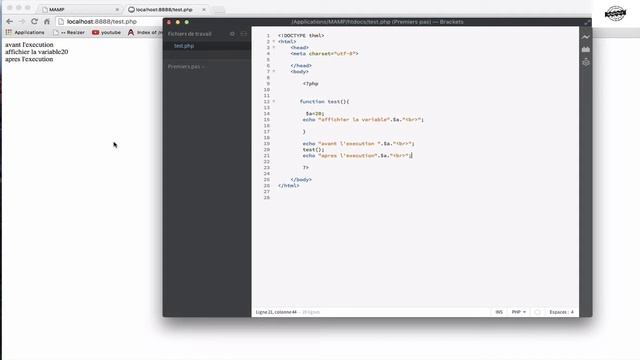
Task: Click the closing ?> tag on line 23
Action: tap(305, 167)
